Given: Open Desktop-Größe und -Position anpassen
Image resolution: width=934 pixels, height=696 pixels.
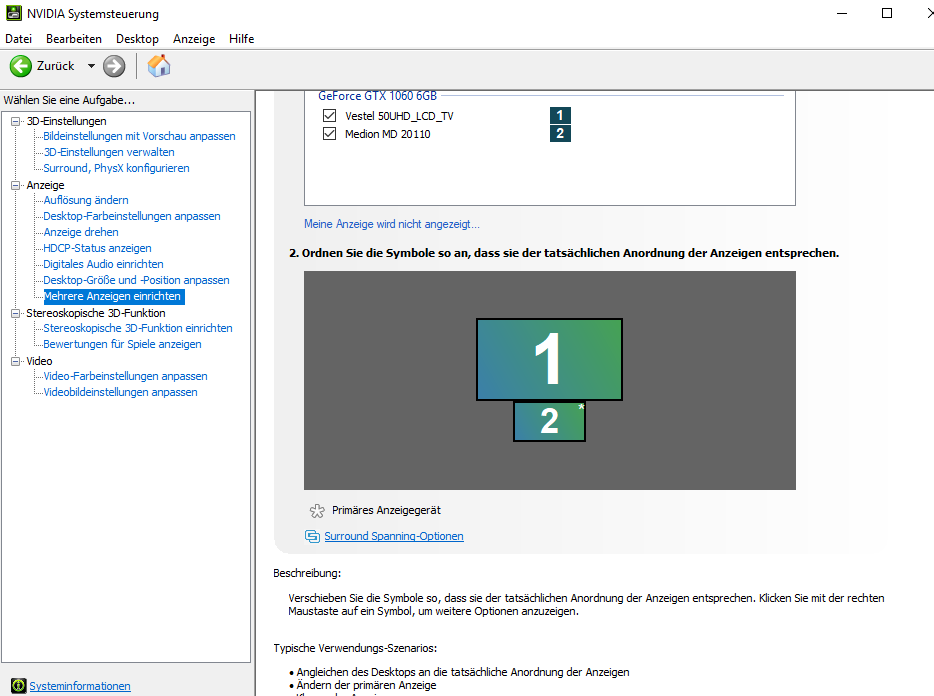Looking at the screenshot, I should click(x=136, y=280).
